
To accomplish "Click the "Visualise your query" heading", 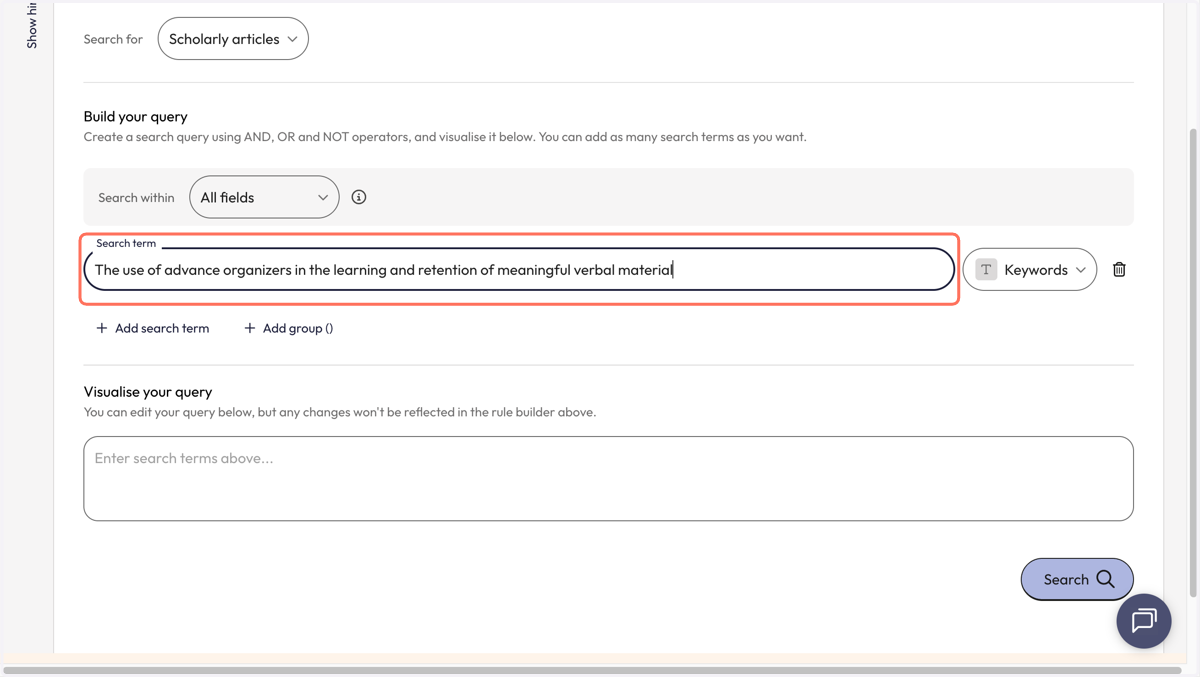I will (148, 391).
